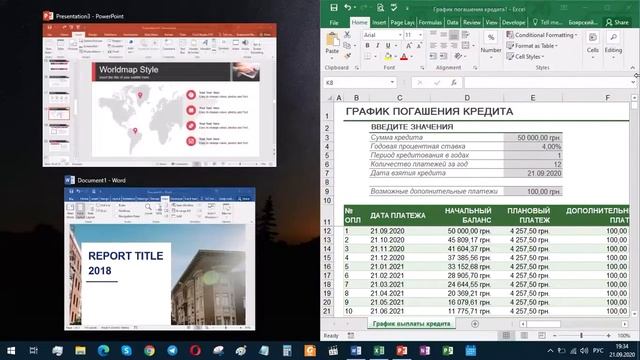Increase indent in Alignment group
The image size is (640, 360).
coord(444,56)
